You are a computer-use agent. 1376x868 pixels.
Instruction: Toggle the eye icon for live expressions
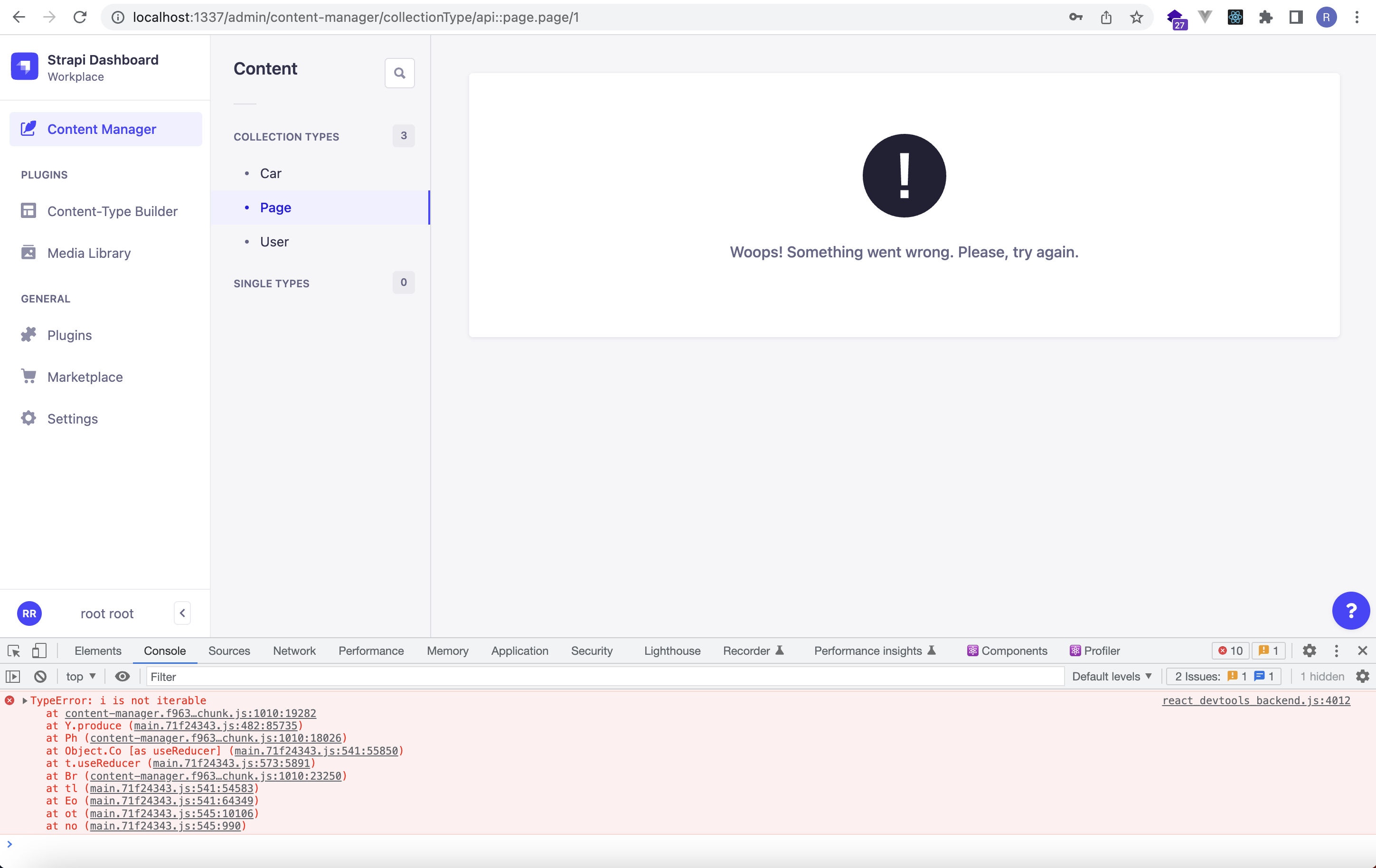pos(123,676)
